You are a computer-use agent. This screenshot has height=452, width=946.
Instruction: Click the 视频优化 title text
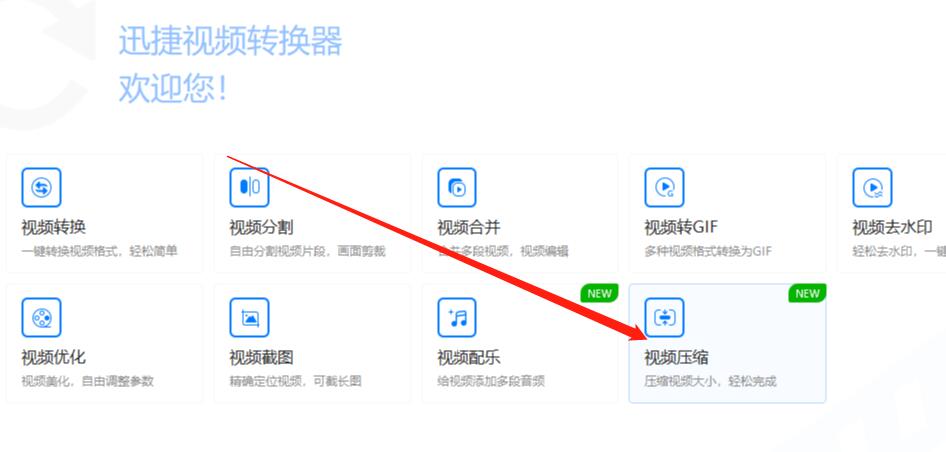[x=54, y=357]
